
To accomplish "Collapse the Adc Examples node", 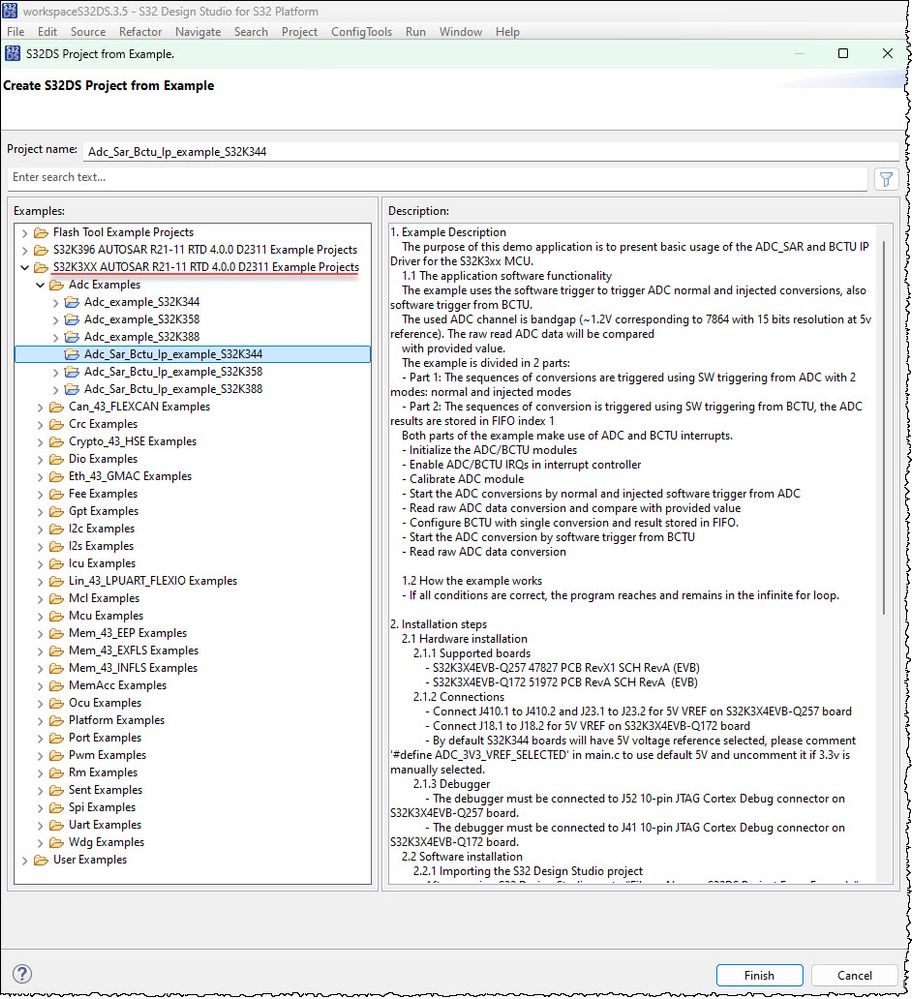I will 40,285.
